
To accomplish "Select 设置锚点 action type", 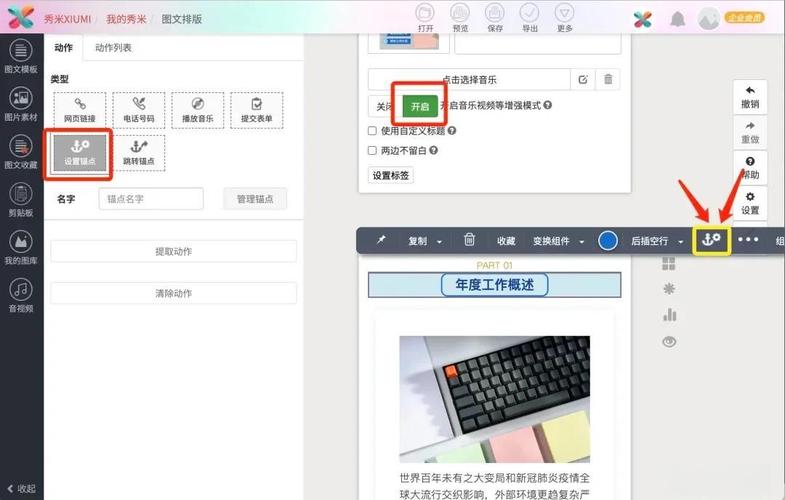I will (x=80, y=153).
